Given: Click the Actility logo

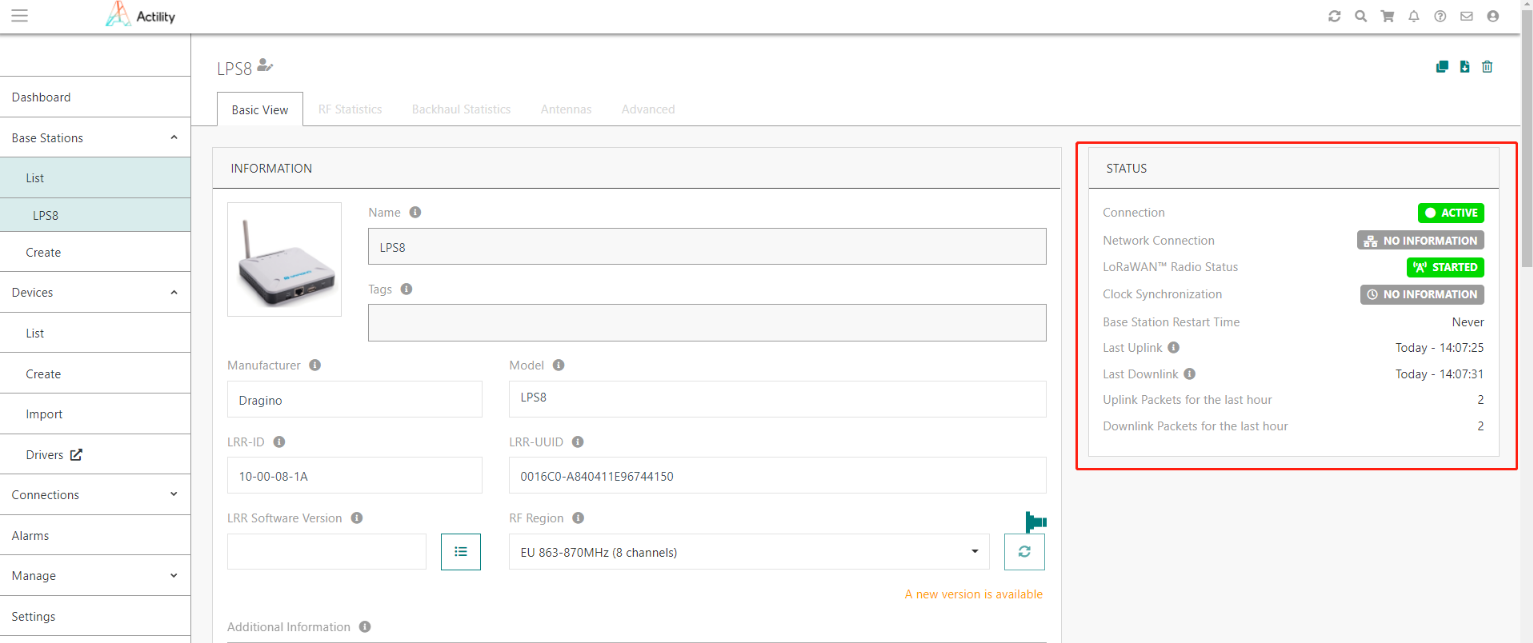Looking at the screenshot, I should click(x=140, y=16).
